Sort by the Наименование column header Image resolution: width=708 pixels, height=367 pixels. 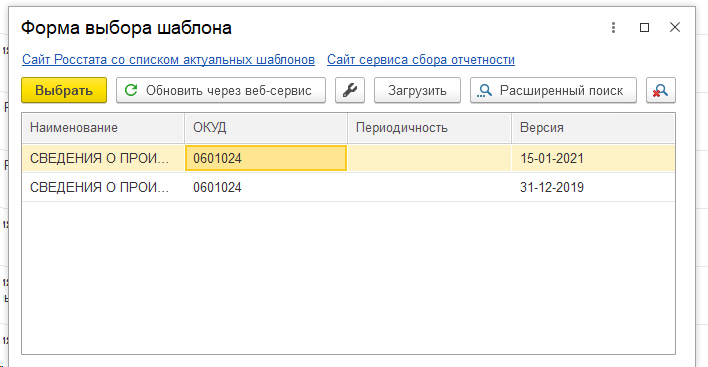point(103,128)
